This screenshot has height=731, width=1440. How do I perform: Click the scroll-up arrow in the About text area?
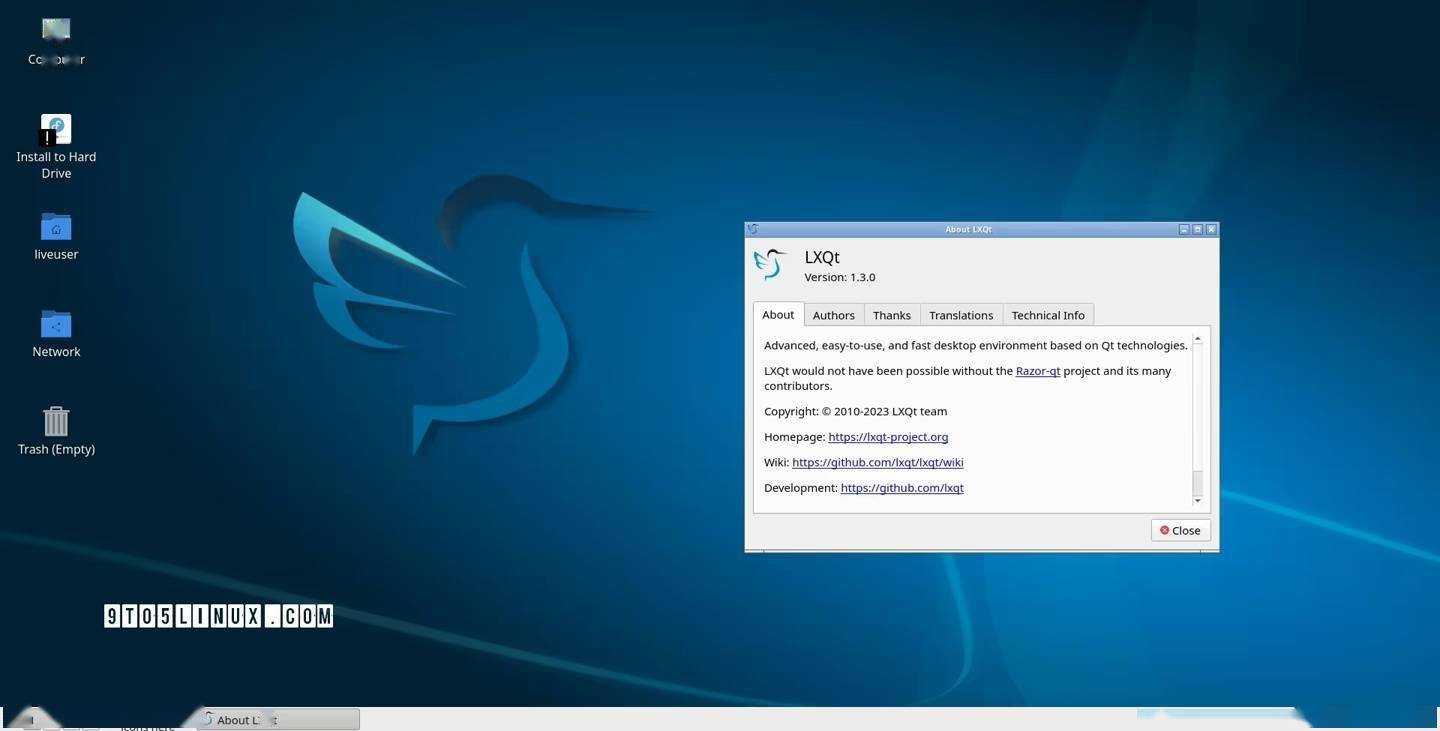(x=1198, y=340)
